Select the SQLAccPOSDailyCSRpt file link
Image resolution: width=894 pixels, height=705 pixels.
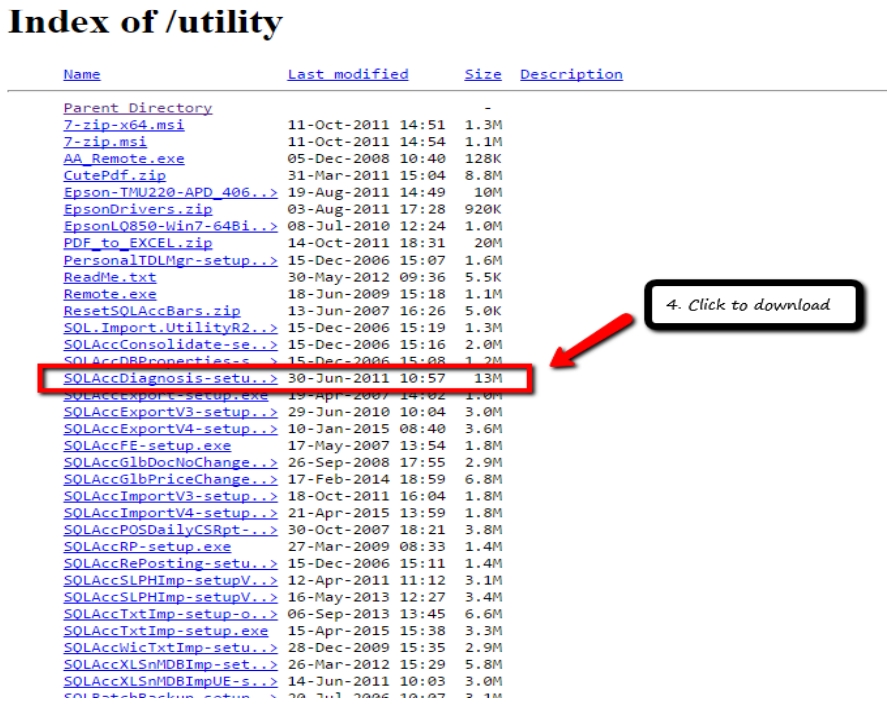(170, 531)
